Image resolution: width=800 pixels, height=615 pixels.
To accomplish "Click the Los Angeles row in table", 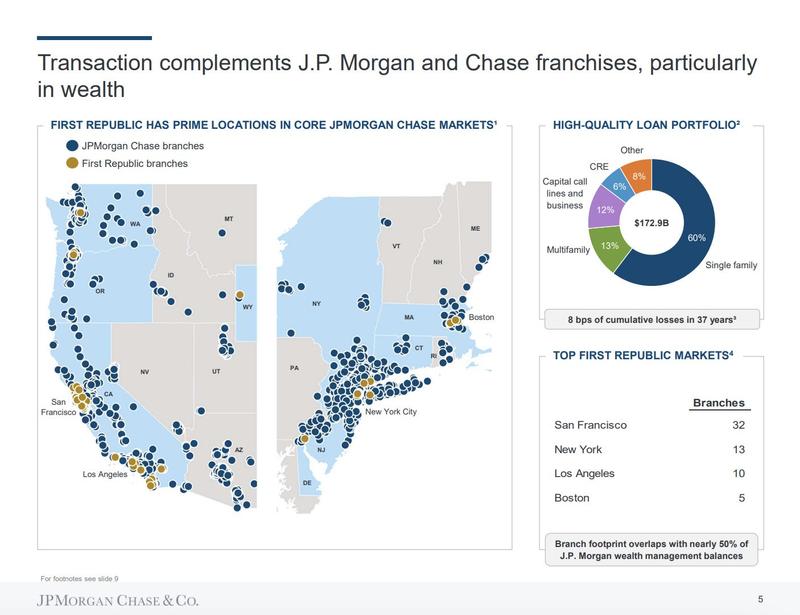I will [649, 474].
